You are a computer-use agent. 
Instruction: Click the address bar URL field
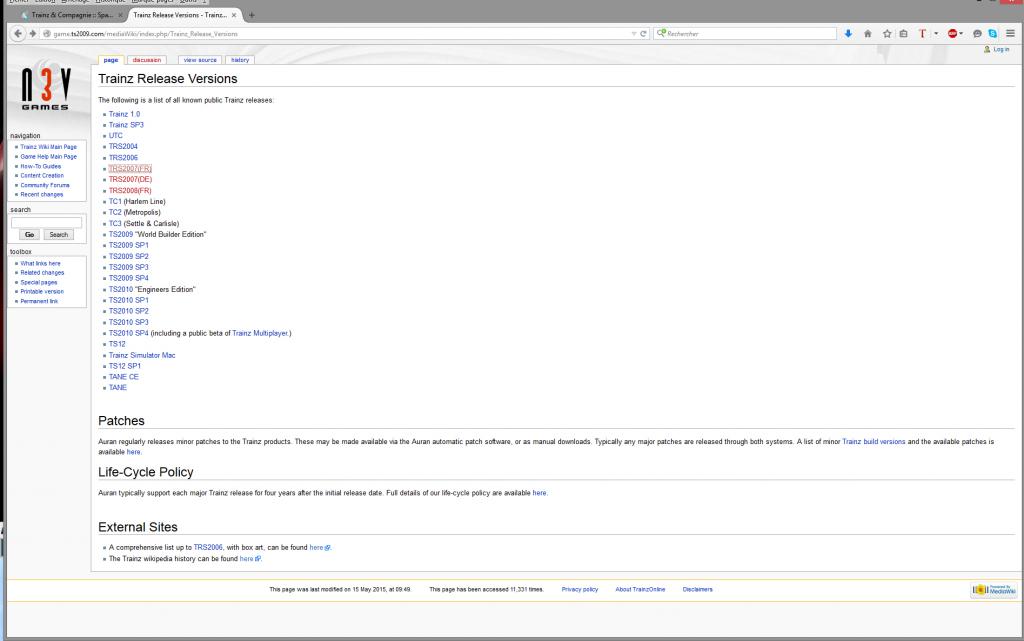point(340,33)
